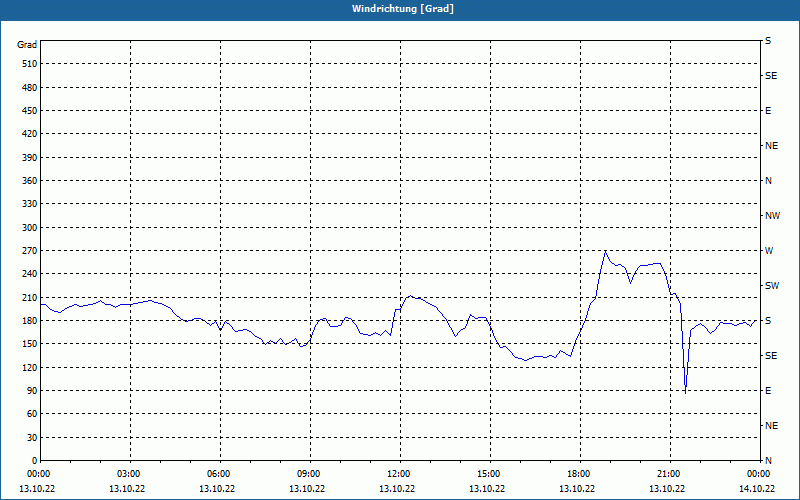800x500 pixels.
Task: Select the y-axis value "210"
Action: tap(30, 297)
